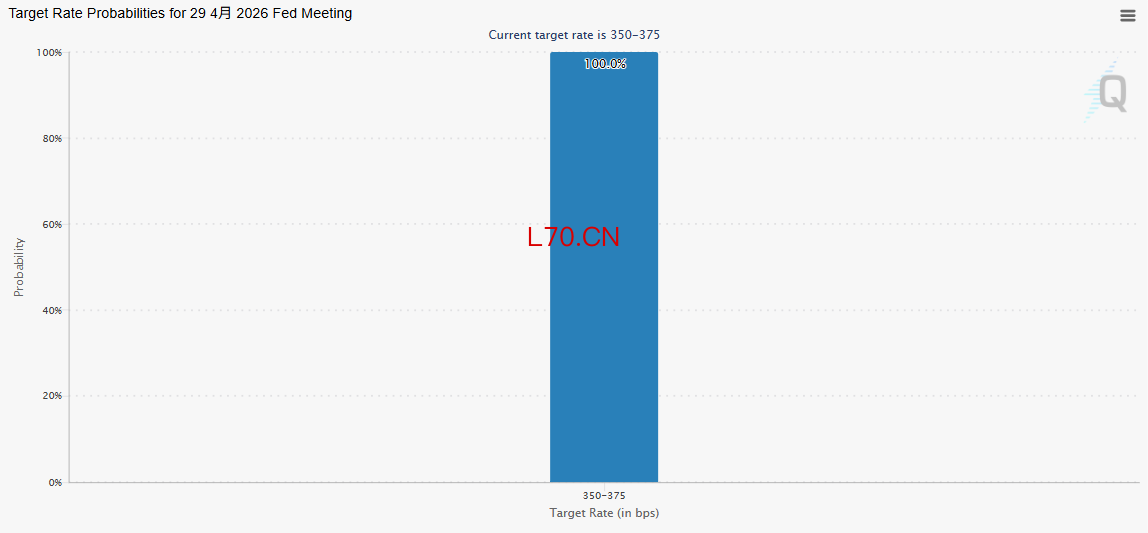This screenshot has width=1148, height=533.
Task: Click the dotted gridline at the 20% level
Action: [x=300, y=396]
